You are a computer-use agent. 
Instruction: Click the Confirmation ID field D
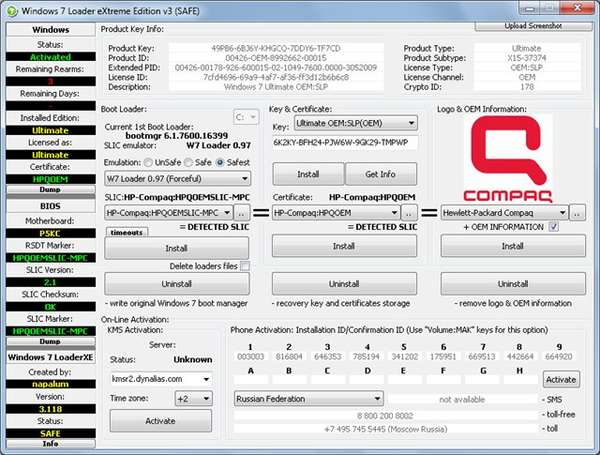point(367,380)
